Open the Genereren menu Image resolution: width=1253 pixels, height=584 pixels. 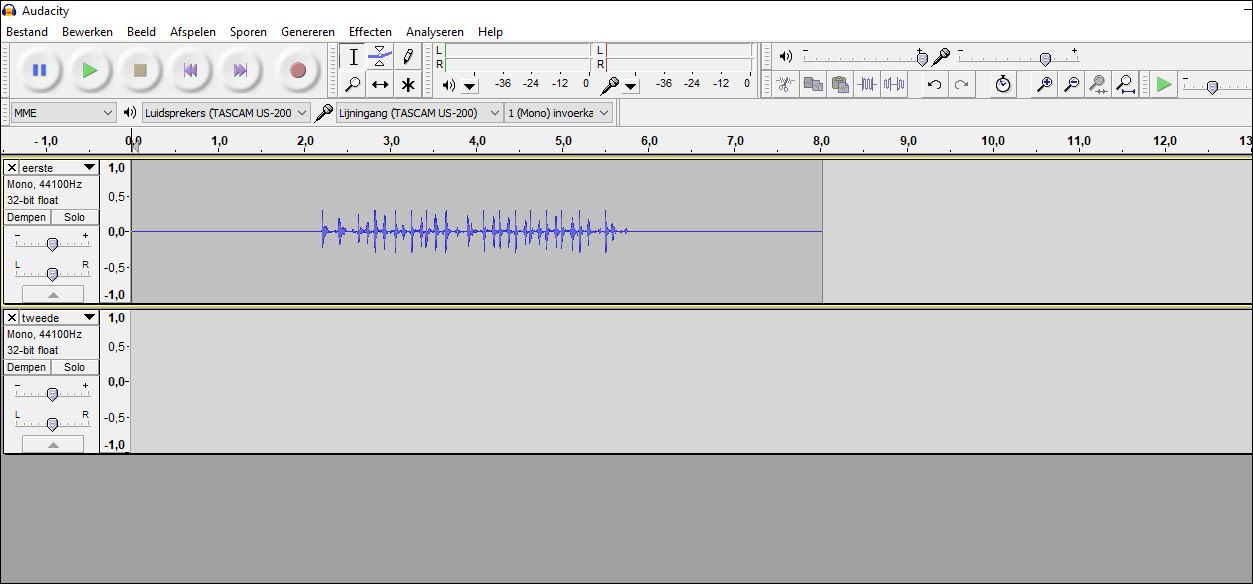point(308,32)
